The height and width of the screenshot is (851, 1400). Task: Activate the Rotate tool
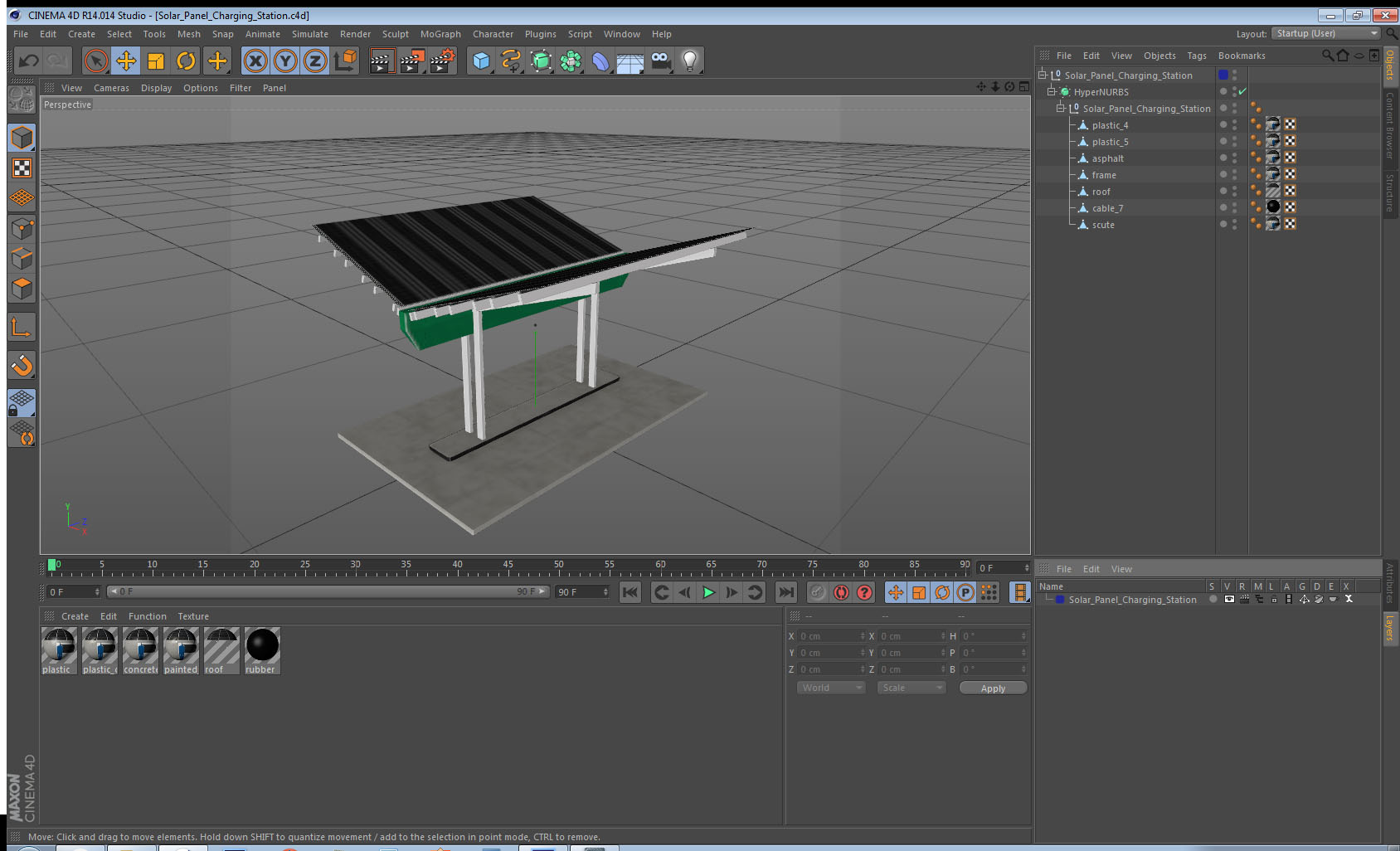[186, 61]
